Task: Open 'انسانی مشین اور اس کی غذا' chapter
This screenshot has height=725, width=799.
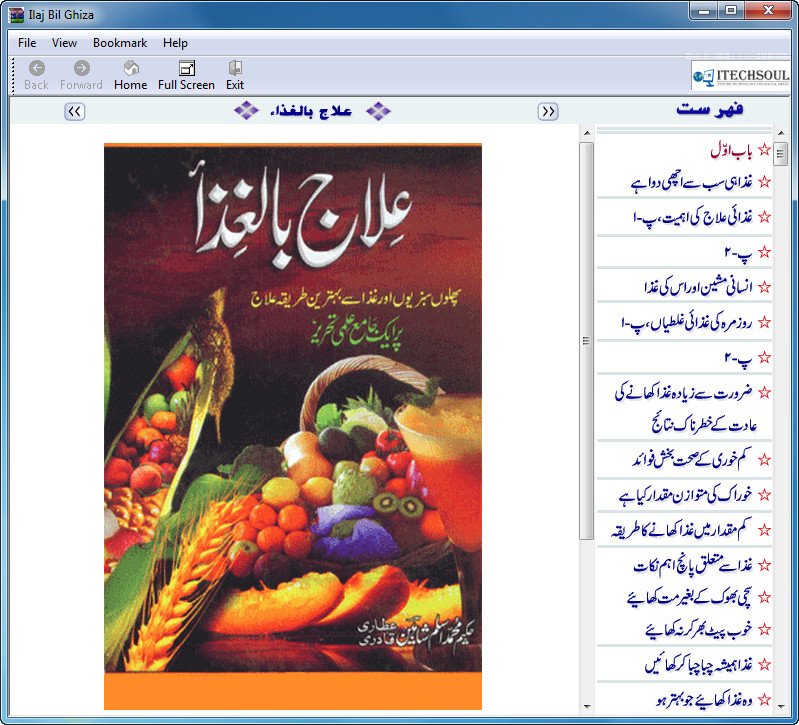Action: [698, 287]
